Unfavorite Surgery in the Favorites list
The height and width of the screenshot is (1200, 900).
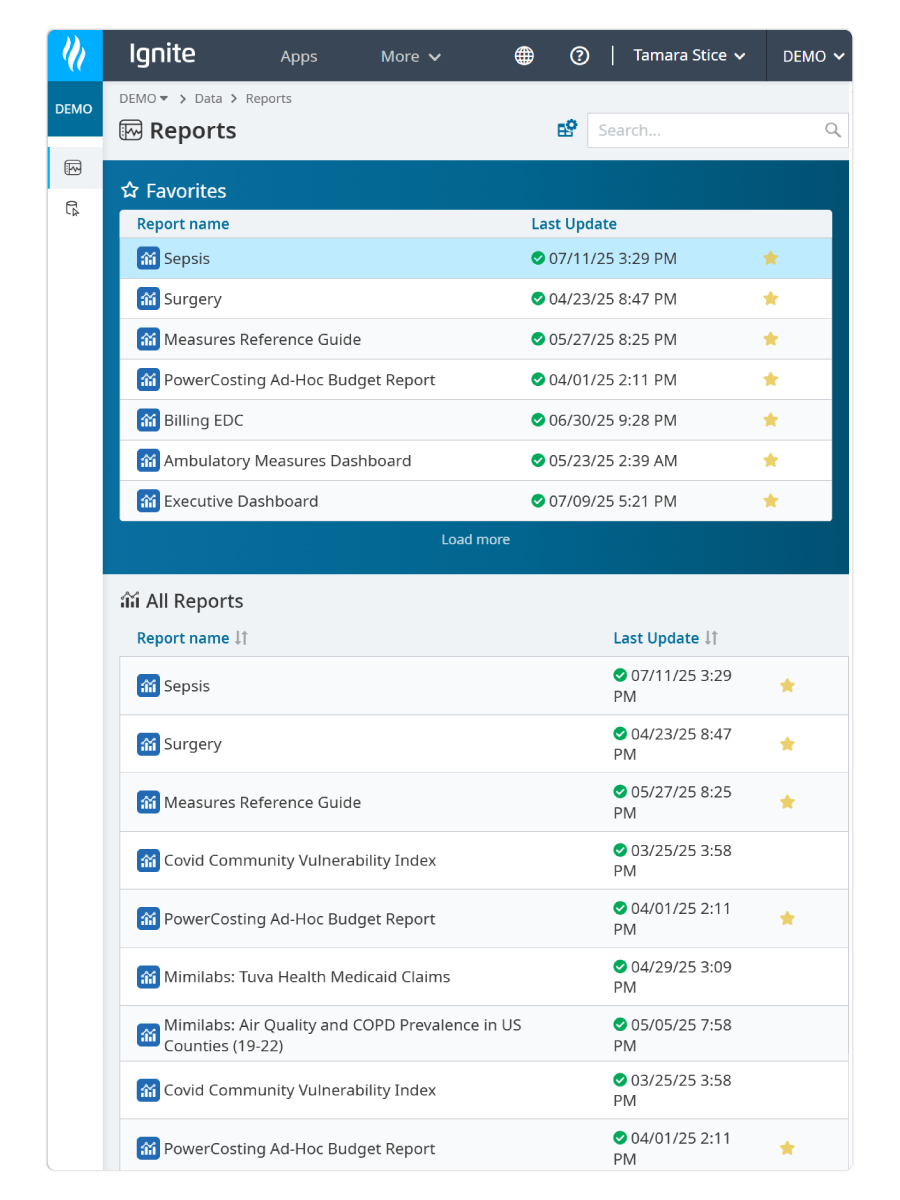pyautogui.click(x=770, y=299)
